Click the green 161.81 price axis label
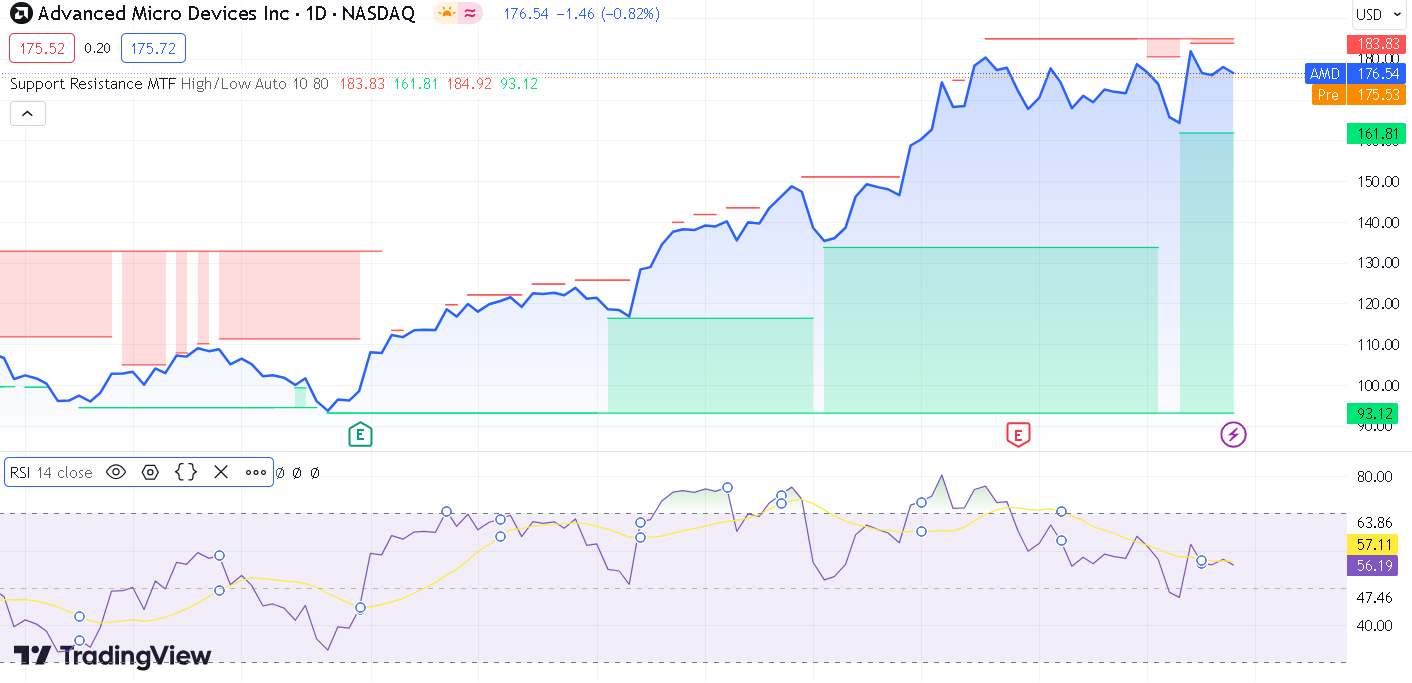Image resolution: width=1412 pixels, height=683 pixels. tap(1377, 134)
